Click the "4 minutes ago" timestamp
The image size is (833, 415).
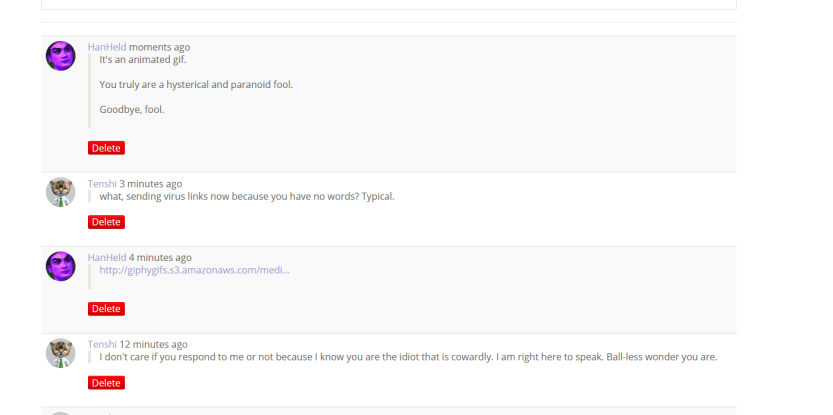click(x=160, y=258)
